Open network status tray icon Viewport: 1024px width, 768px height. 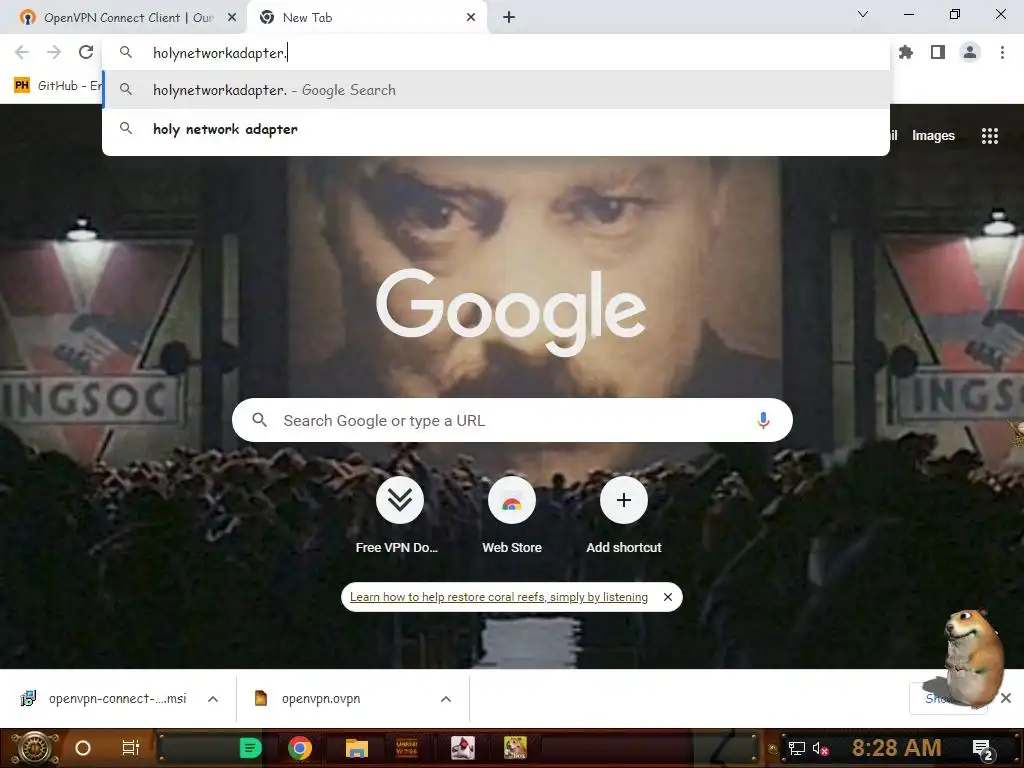tap(797, 748)
